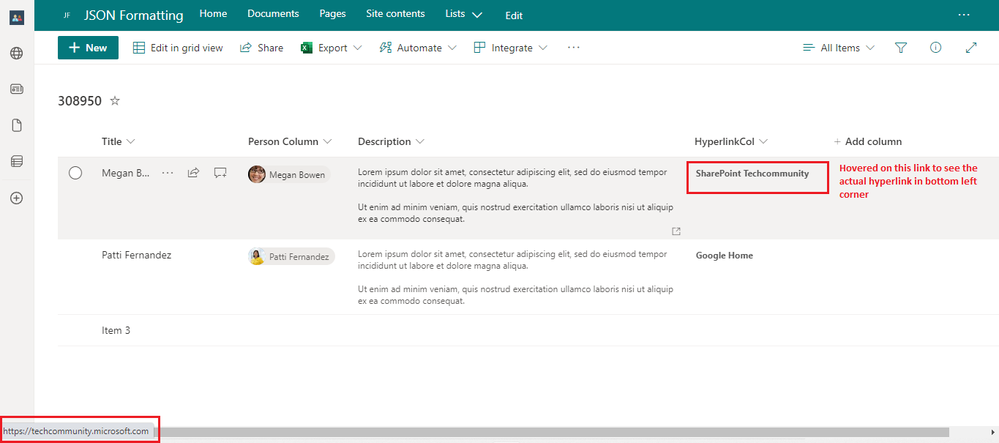Image resolution: width=999 pixels, height=443 pixels.
Task: Open the create plus icon in sidebar
Action: [16, 198]
